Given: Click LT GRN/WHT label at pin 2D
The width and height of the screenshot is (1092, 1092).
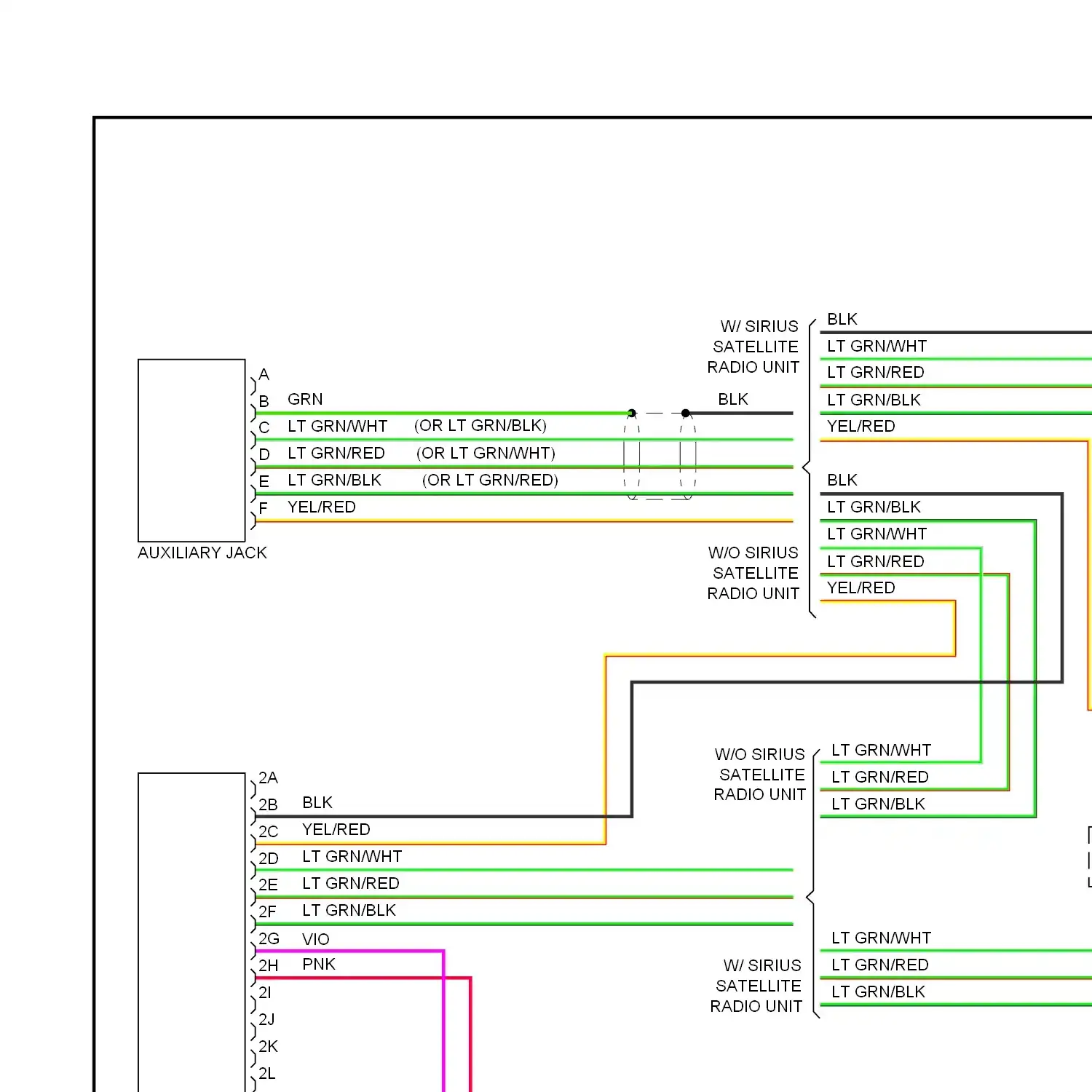Looking at the screenshot, I should pyautogui.click(x=352, y=857).
